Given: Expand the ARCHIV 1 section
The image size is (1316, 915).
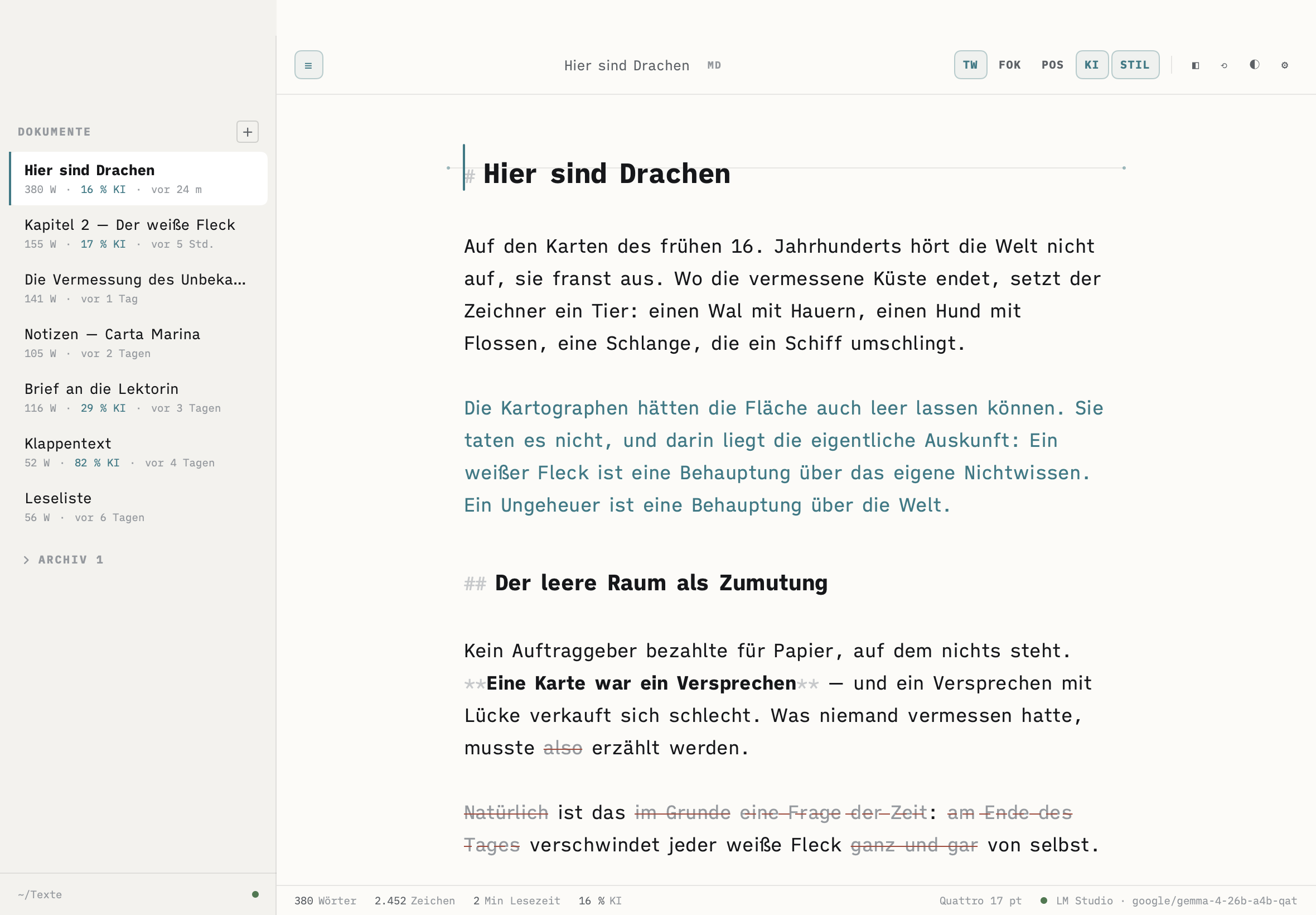Looking at the screenshot, I should 64,560.
